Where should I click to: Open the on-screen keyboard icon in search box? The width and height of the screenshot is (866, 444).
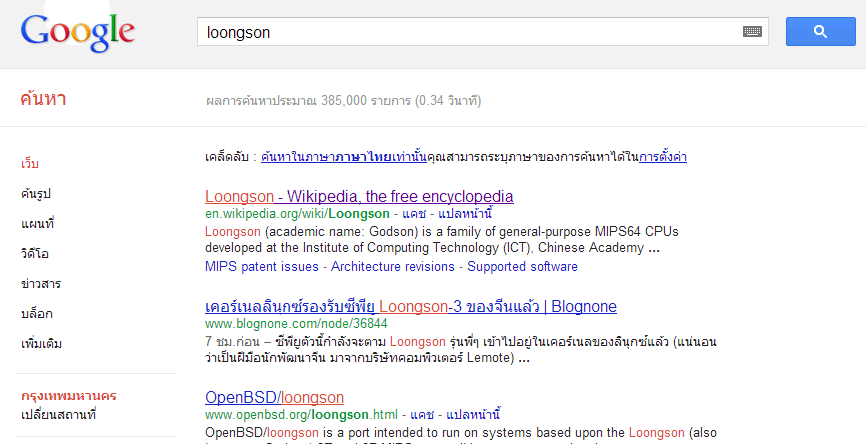tap(752, 31)
